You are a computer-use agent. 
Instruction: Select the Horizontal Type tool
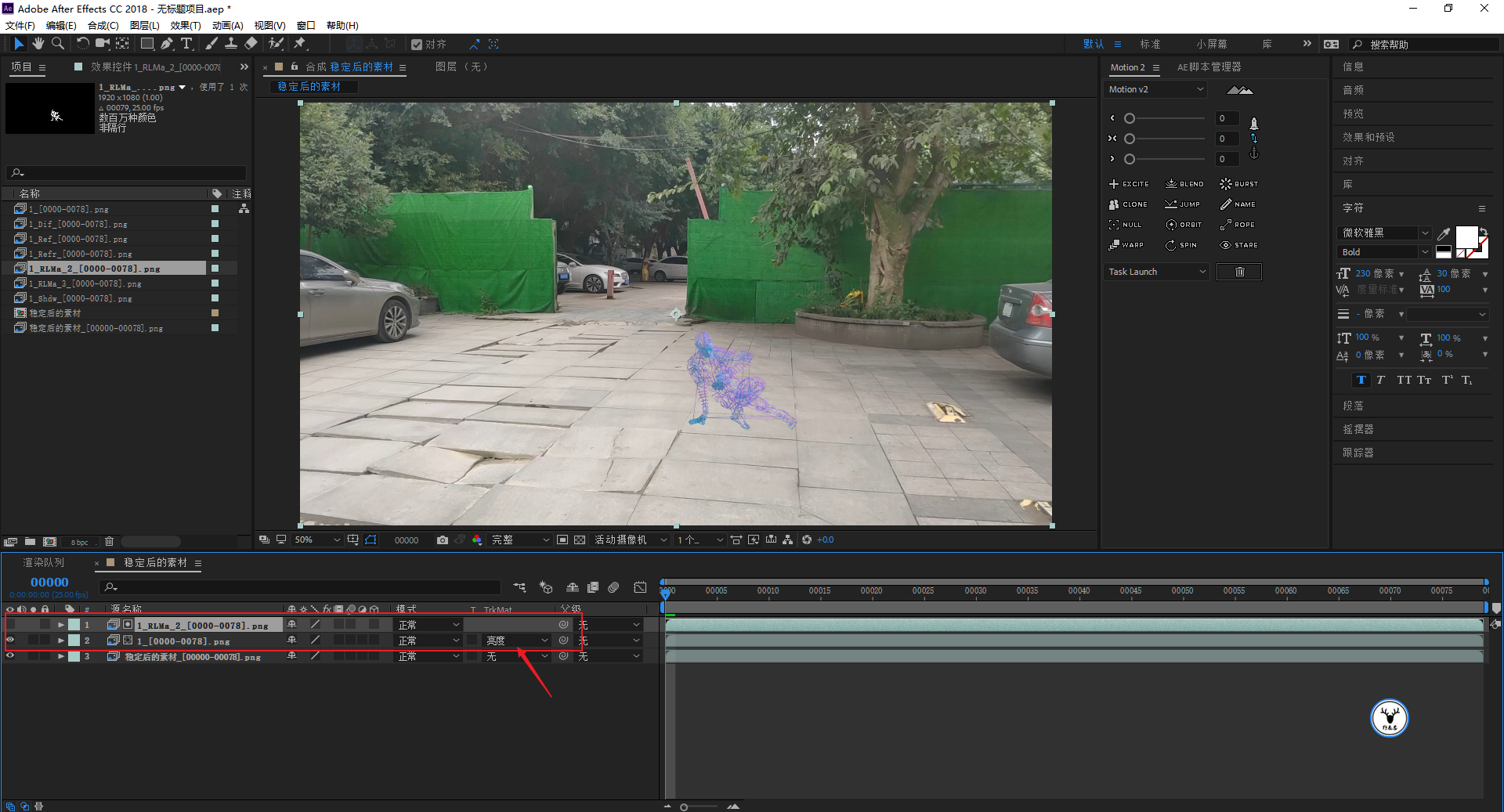click(x=186, y=44)
